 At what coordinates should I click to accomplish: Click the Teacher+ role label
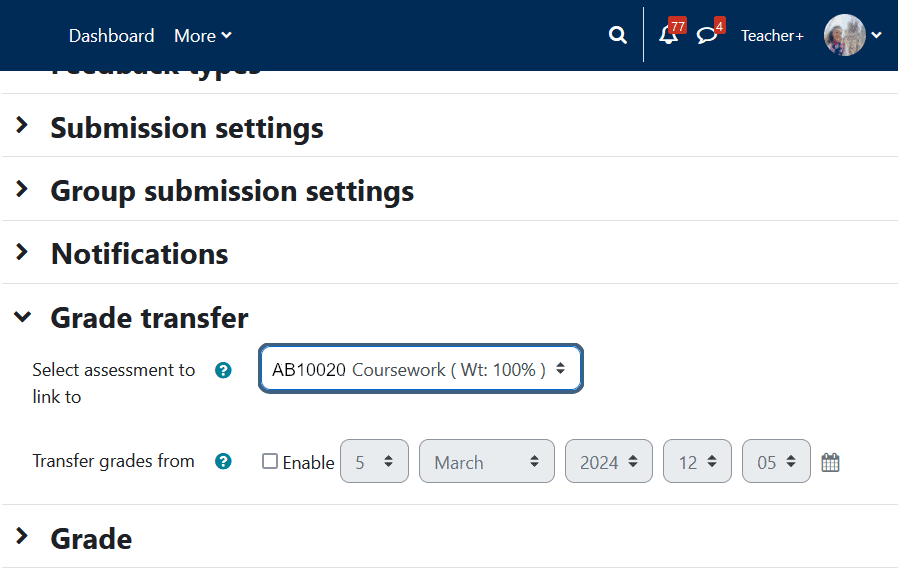tap(772, 36)
